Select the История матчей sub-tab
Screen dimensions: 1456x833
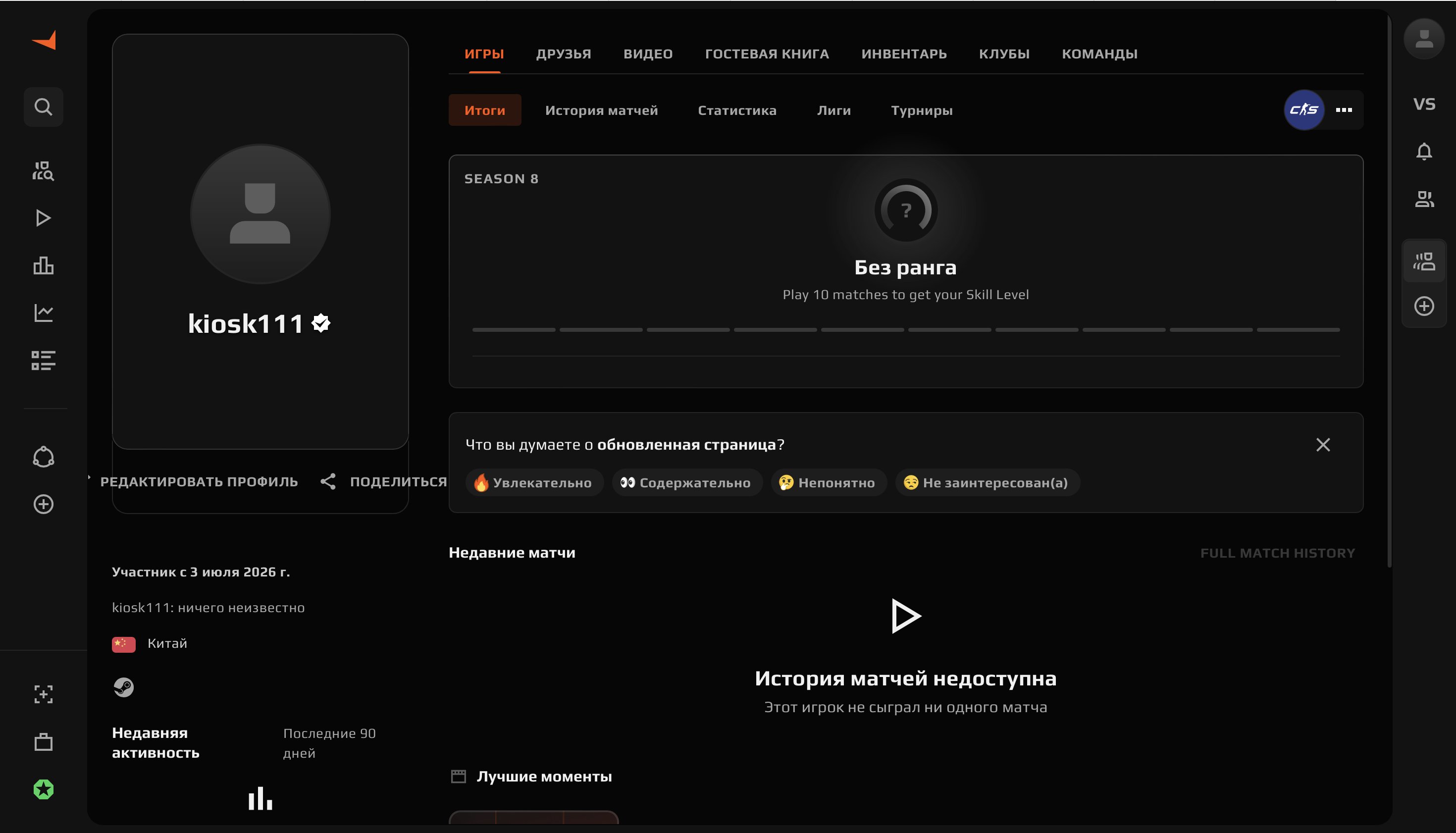click(601, 110)
